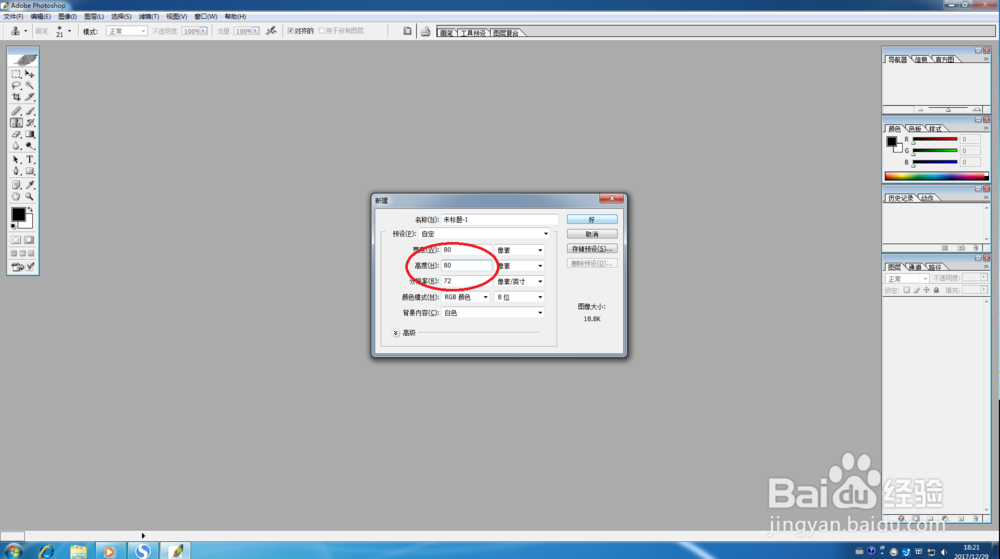Image resolution: width=1000 pixels, height=559 pixels.
Task: Enable airbrush in options bar
Action: coord(272,31)
